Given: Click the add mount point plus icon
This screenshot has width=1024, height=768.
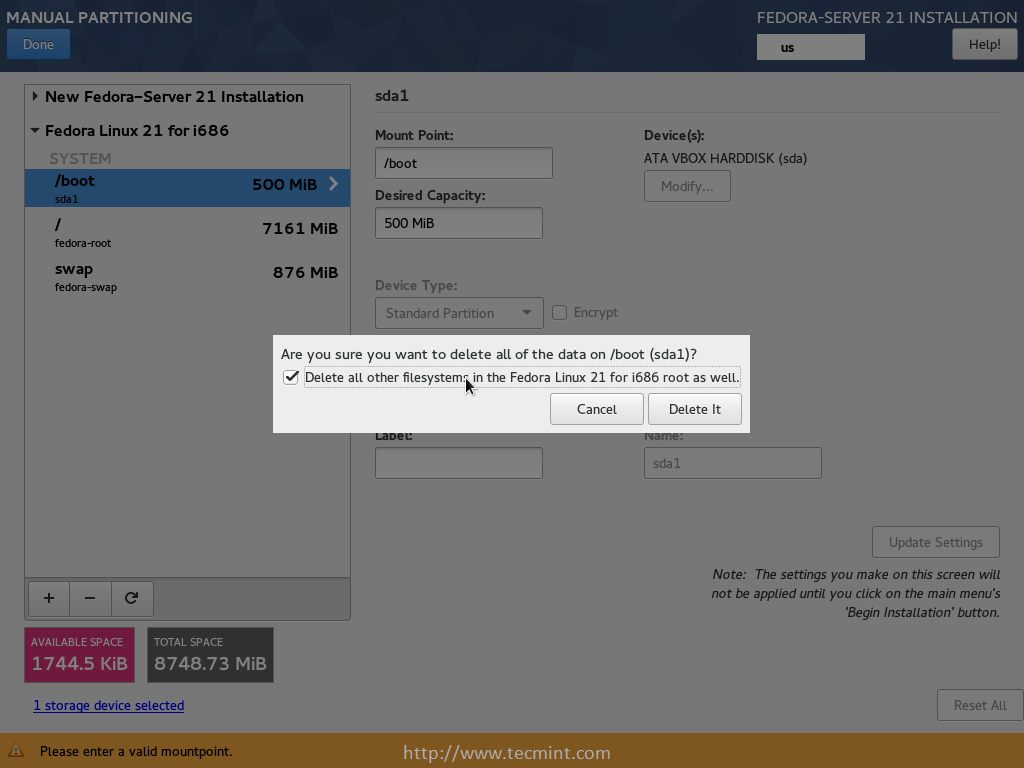Looking at the screenshot, I should 49,598.
